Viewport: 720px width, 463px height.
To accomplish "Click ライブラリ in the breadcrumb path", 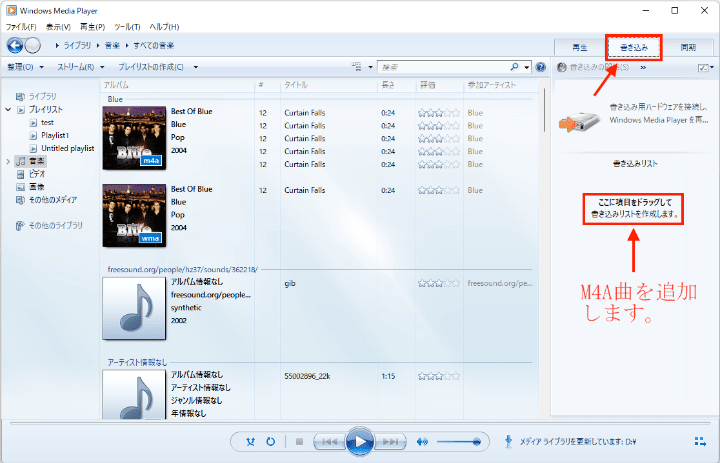I will tap(77, 45).
